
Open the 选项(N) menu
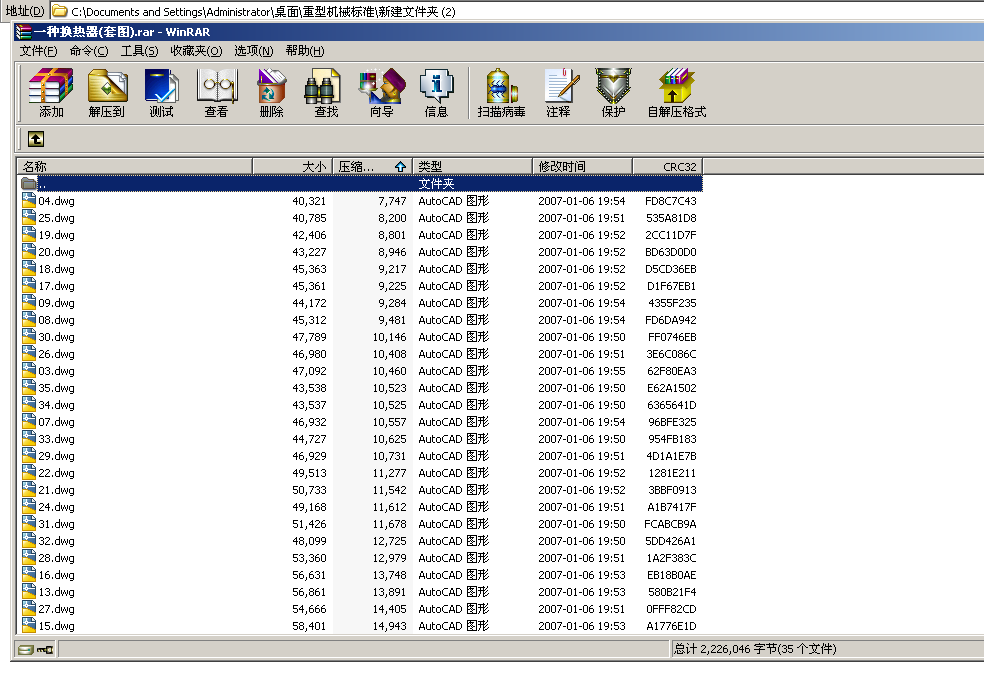pos(254,51)
